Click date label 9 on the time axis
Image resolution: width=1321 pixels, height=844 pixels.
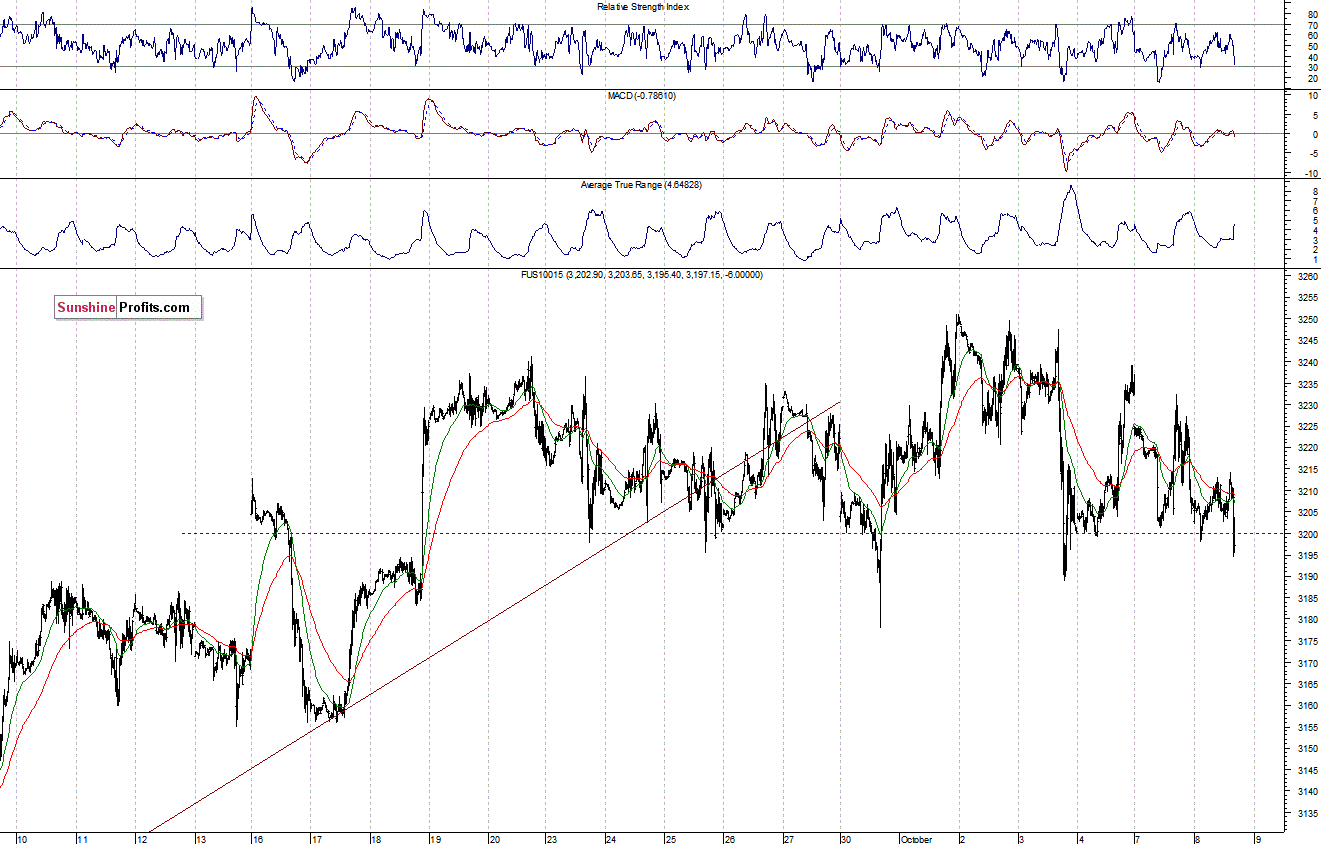[x=1257, y=839]
